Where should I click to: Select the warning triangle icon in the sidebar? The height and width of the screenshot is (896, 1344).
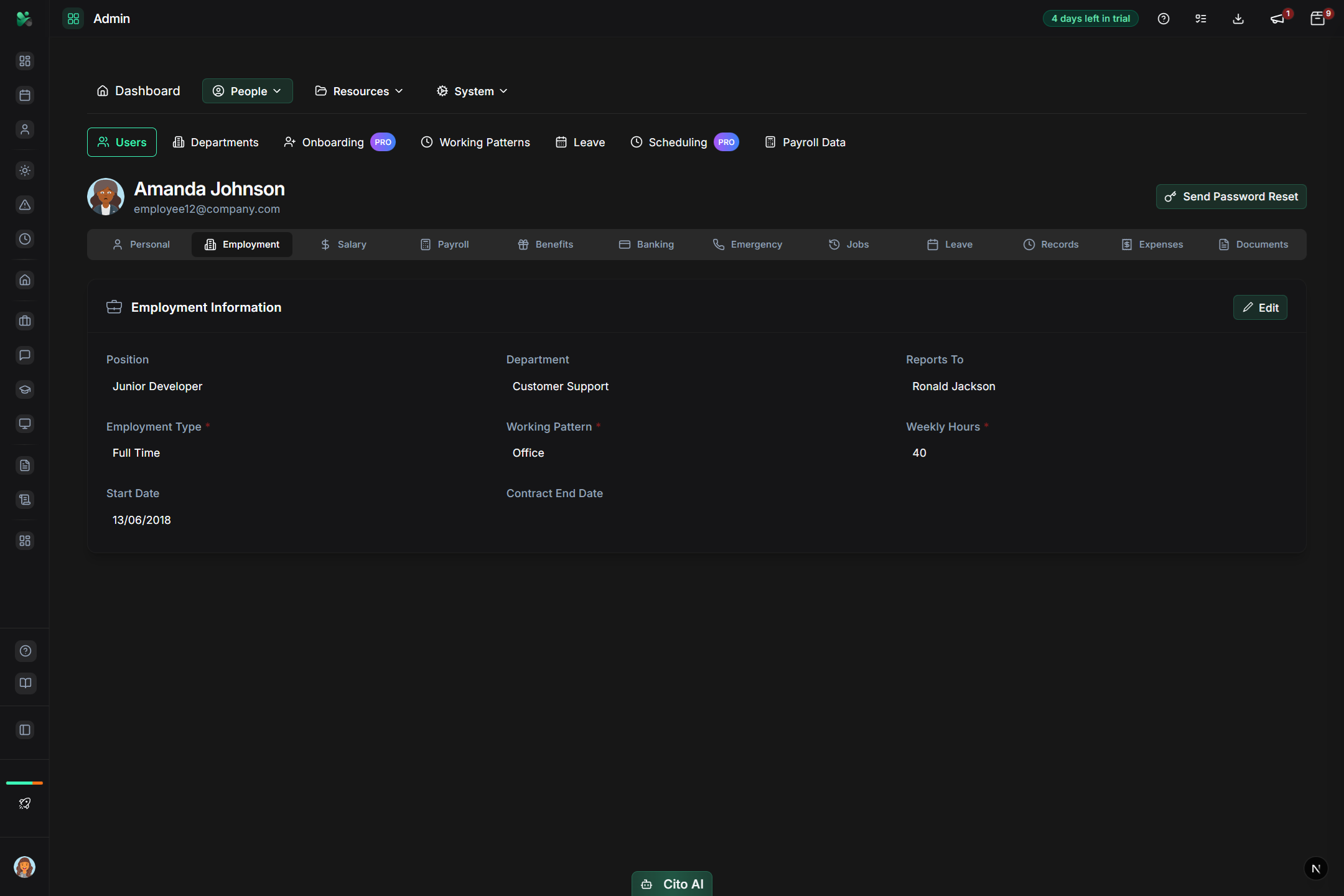[x=25, y=204]
